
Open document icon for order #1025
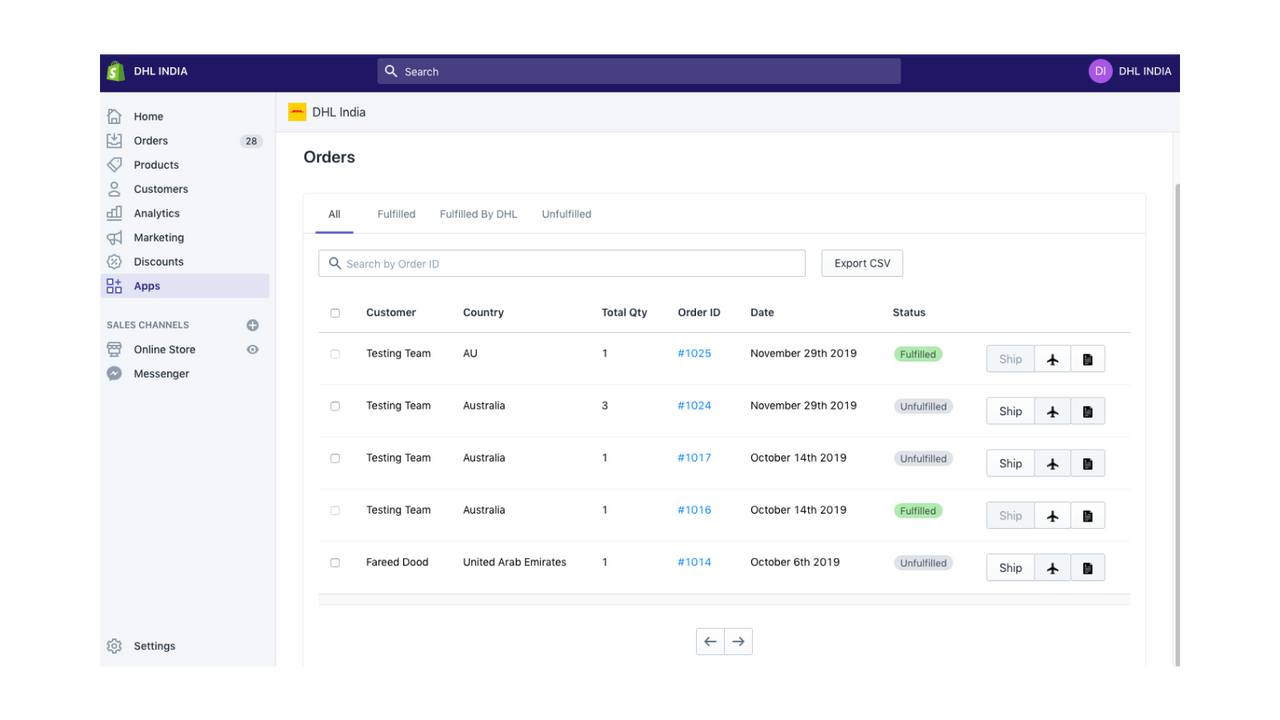[x=1088, y=359]
